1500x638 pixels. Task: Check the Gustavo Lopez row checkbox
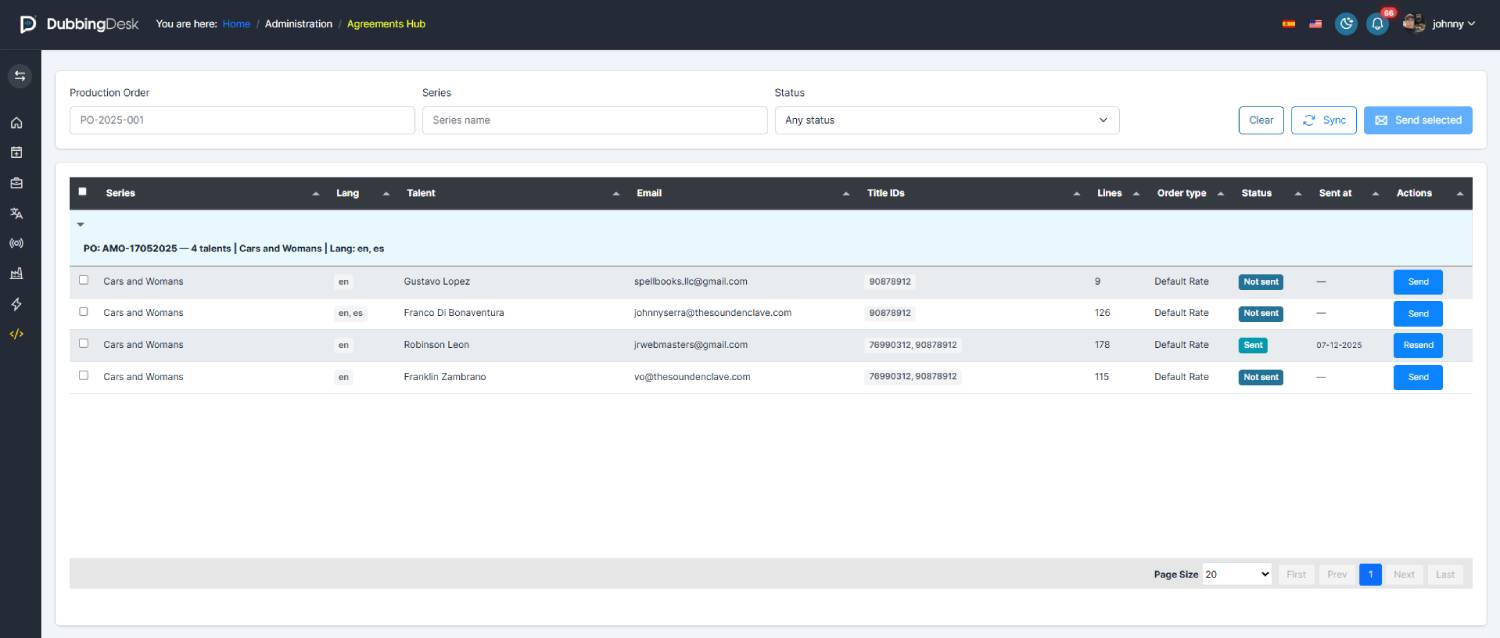[x=84, y=280]
